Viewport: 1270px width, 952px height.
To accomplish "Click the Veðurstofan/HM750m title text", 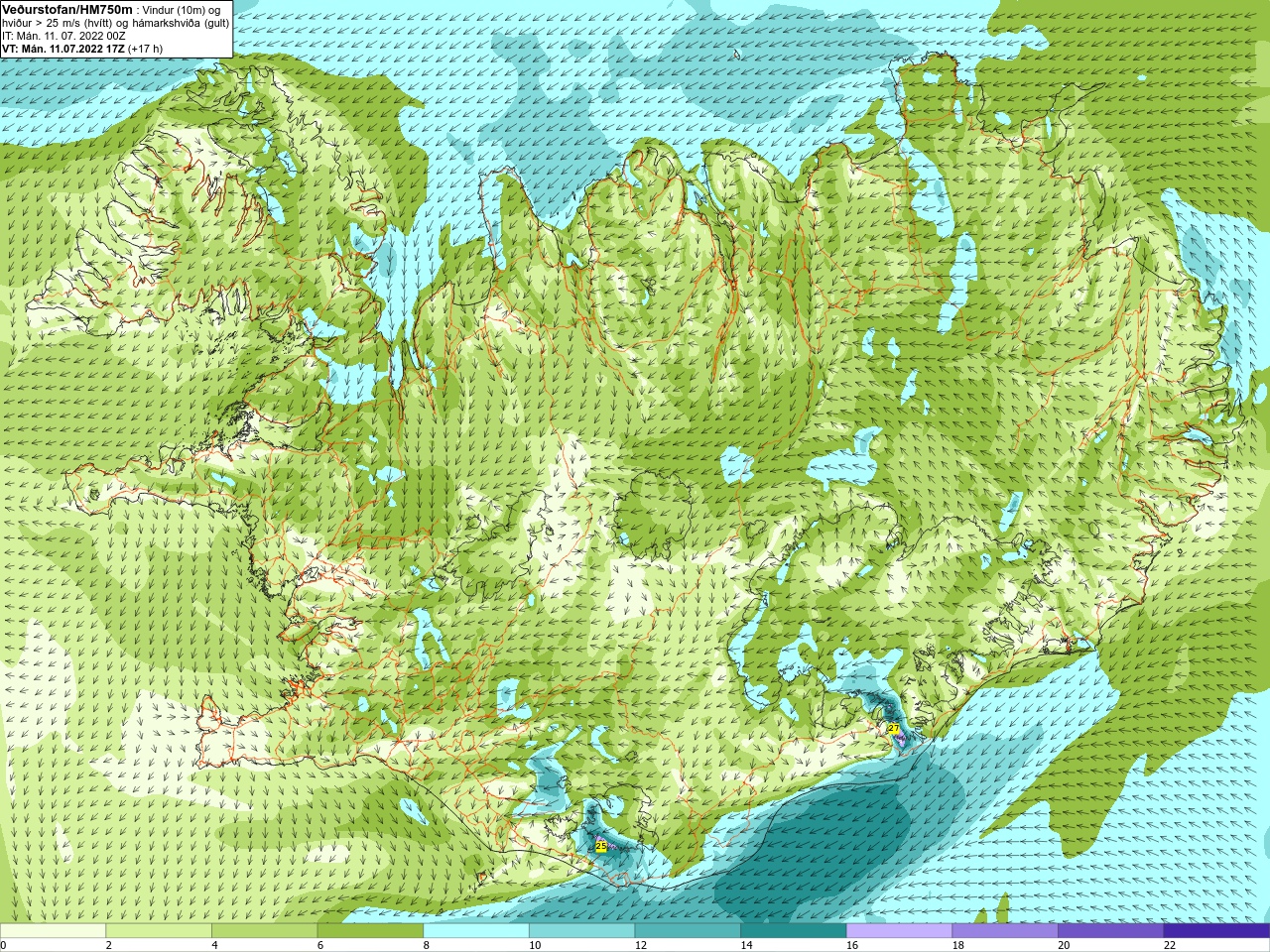I will (66, 10).
